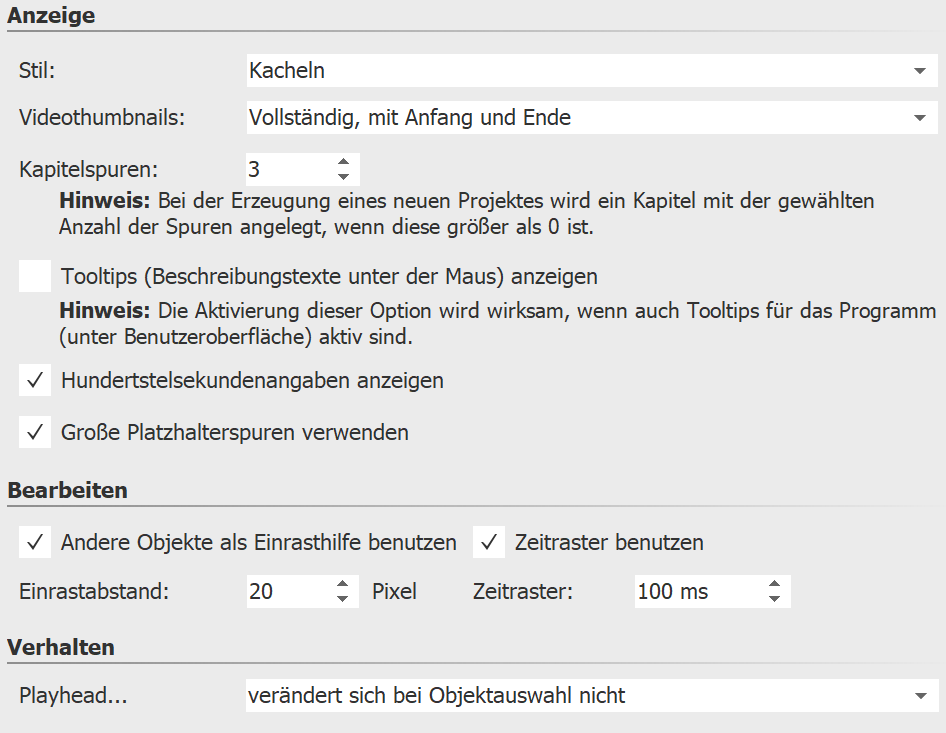Open the Playhead behavior dropdown
Image resolution: width=946 pixels, height=733 pixels.
920,694
